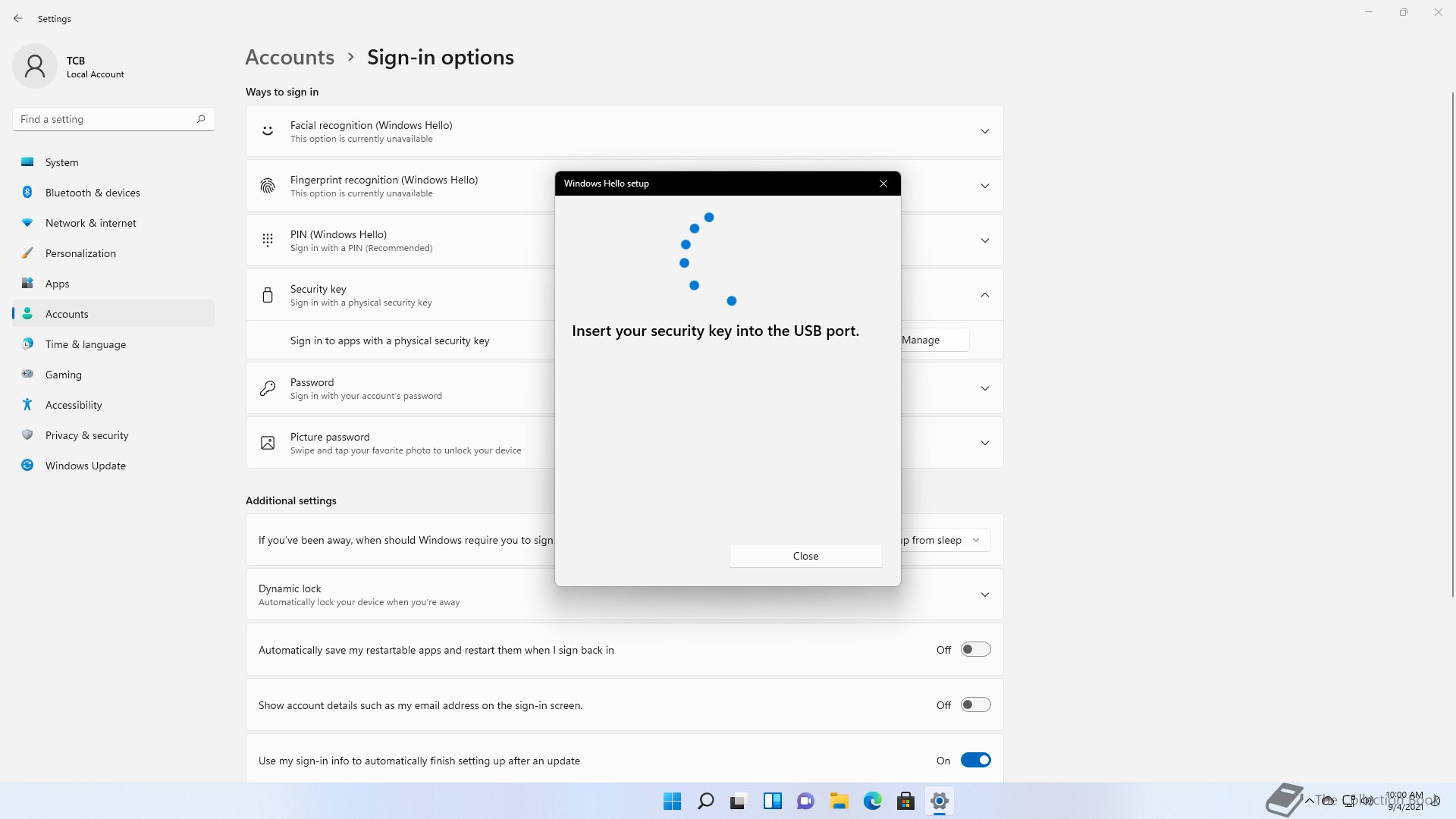This screenshot has width=1456, height=819.
Task: Click the Security key USB icon
Action: (x=268, y=295)
